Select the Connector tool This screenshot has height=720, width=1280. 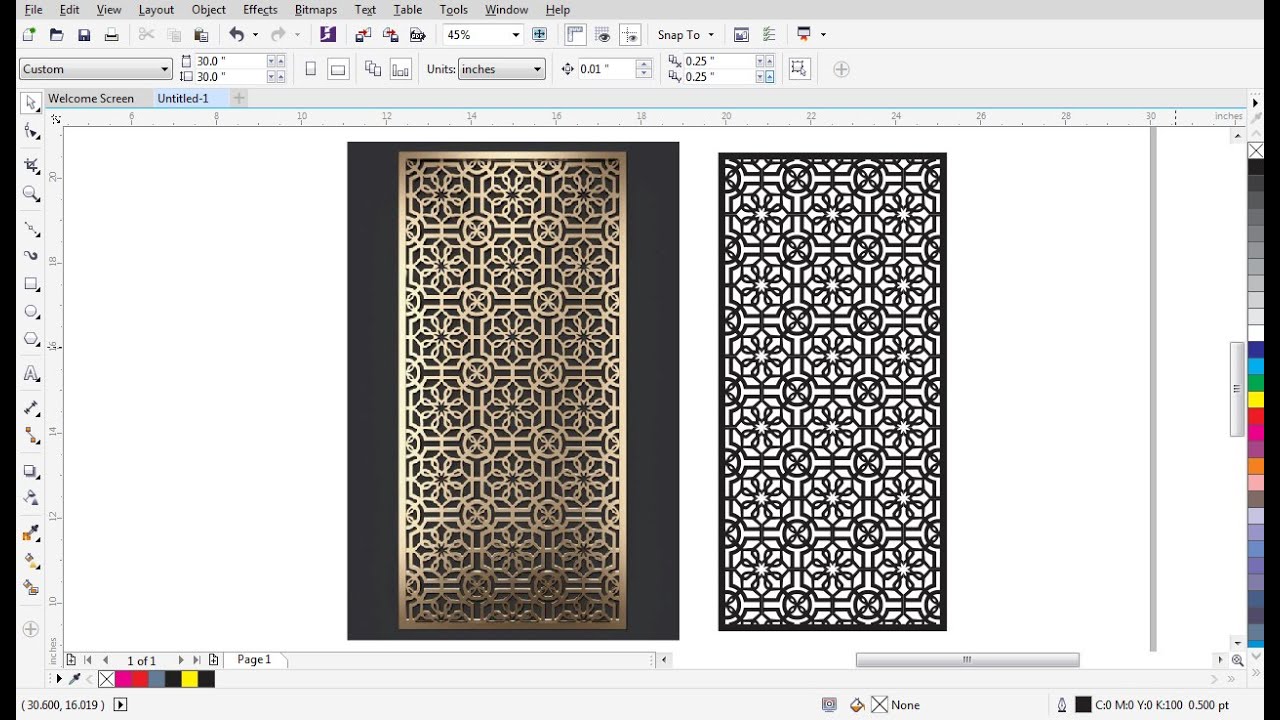click(x=31, y=436)
